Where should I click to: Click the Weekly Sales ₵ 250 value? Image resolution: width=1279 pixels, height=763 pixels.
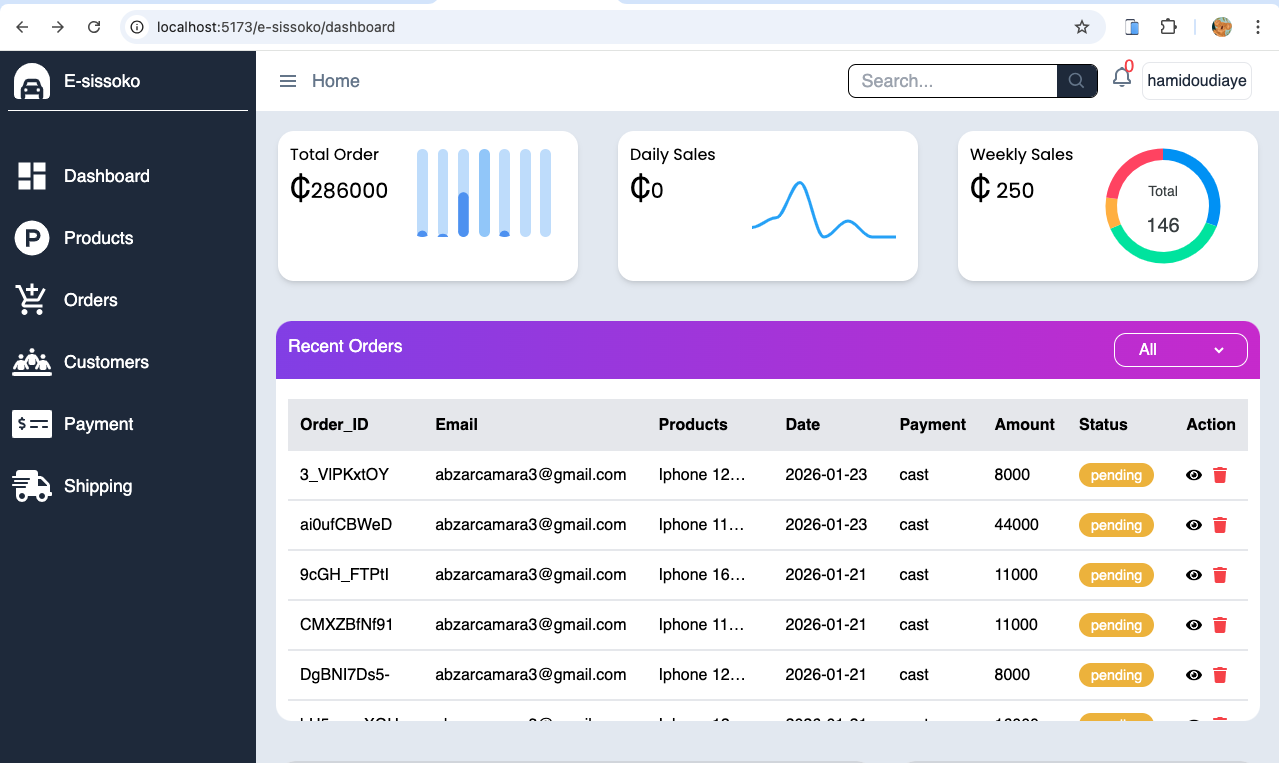pyautogui.click(x=1002, y=189)
